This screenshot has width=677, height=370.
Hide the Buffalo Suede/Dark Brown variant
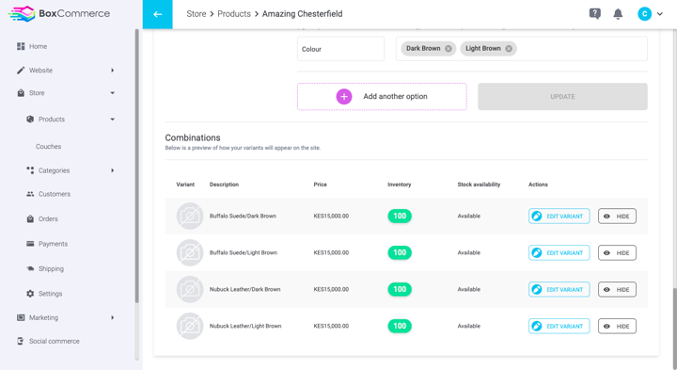[x=617, y=216]
